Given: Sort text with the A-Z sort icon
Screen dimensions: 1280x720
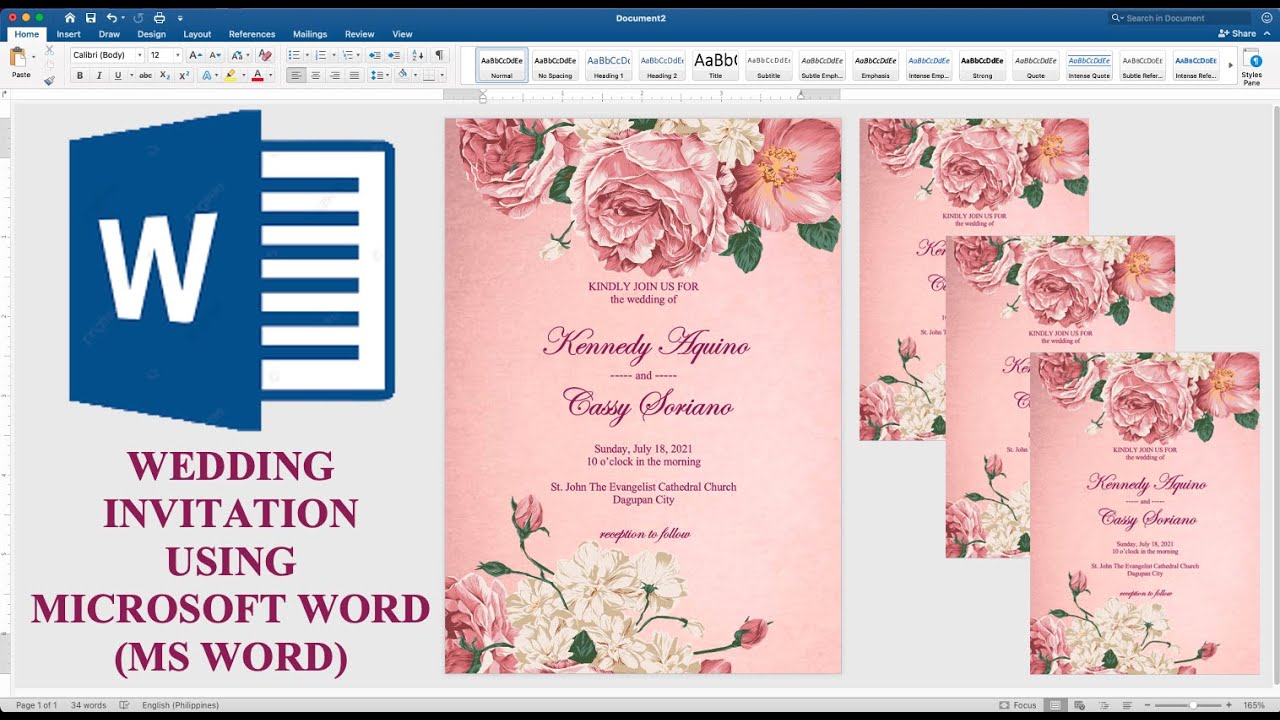Looking at the screenshot, I should (418, 55).
